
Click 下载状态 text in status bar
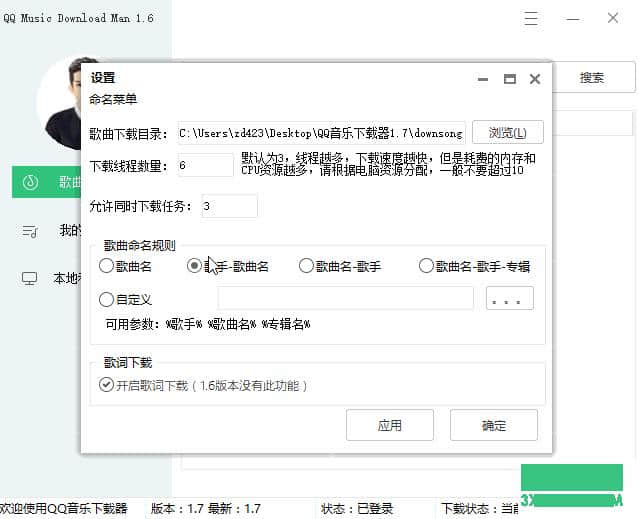click(x=479, y=508)
